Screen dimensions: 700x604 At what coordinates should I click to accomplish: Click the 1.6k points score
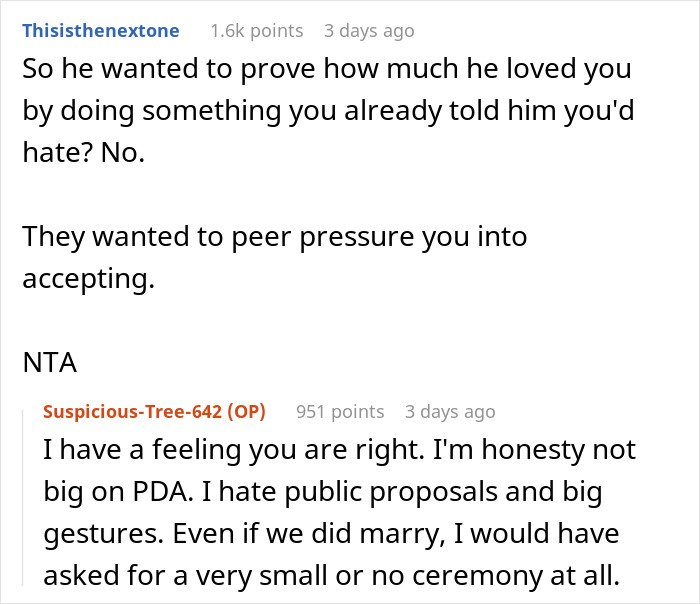coord(256,31)
